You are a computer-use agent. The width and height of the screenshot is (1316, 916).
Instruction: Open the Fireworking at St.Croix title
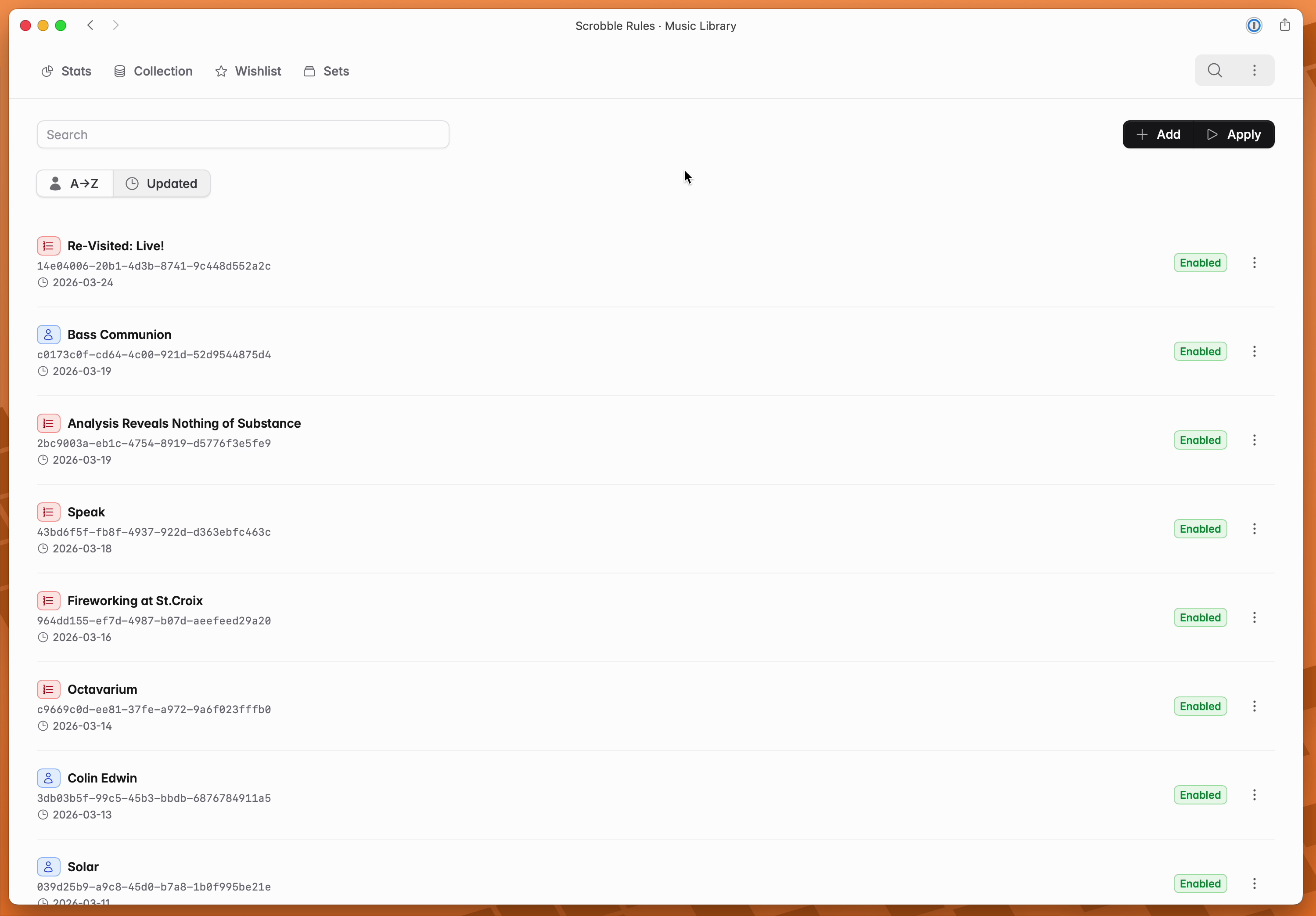pos(135,601)
